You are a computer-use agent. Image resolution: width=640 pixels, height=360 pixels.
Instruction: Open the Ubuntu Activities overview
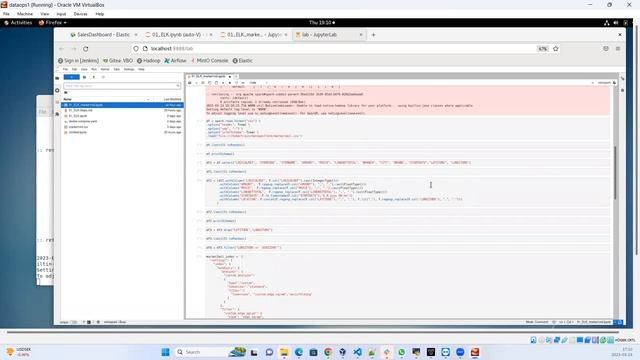[18, 22]
